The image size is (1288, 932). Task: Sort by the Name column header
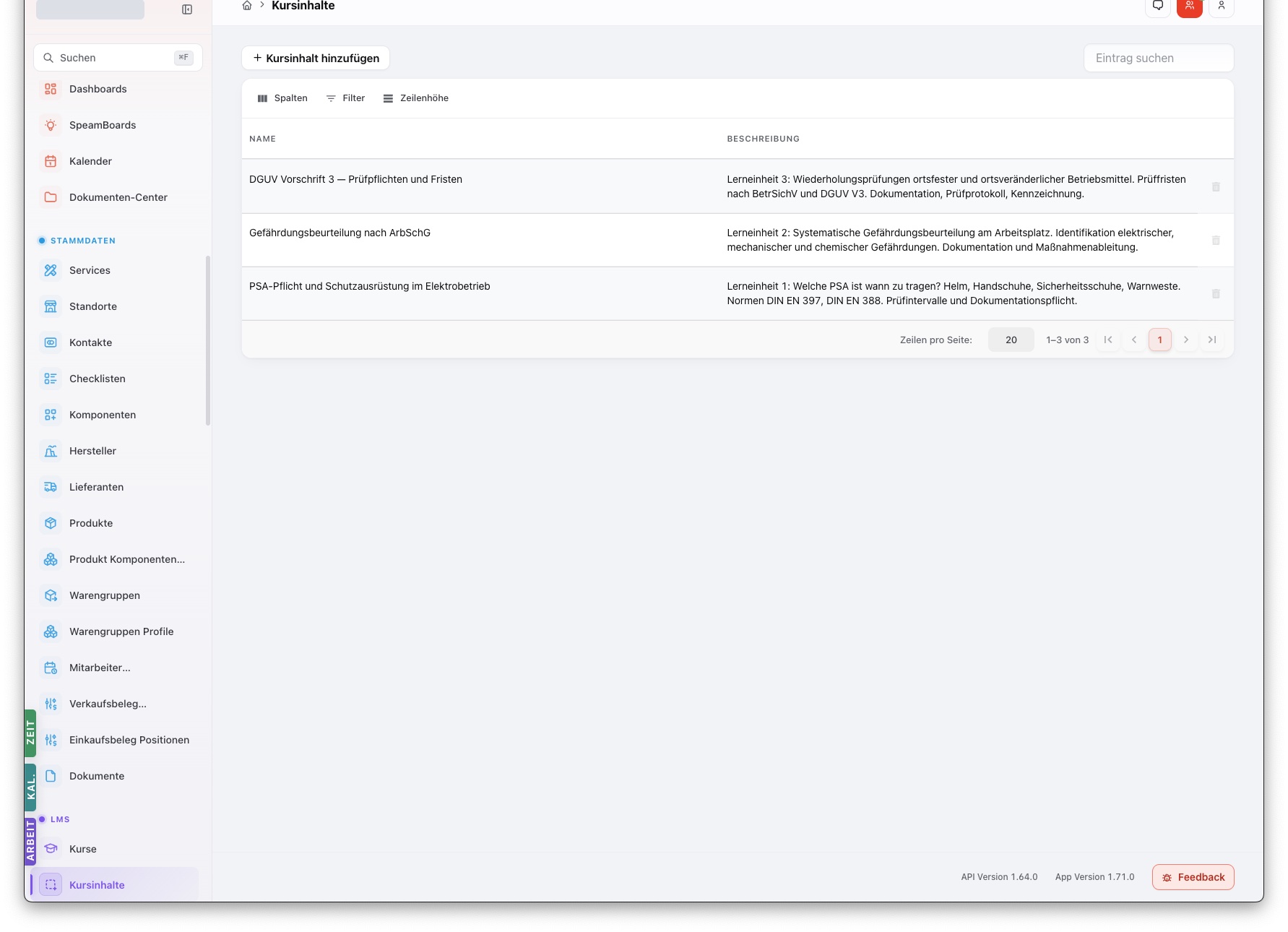coord(262,139)
